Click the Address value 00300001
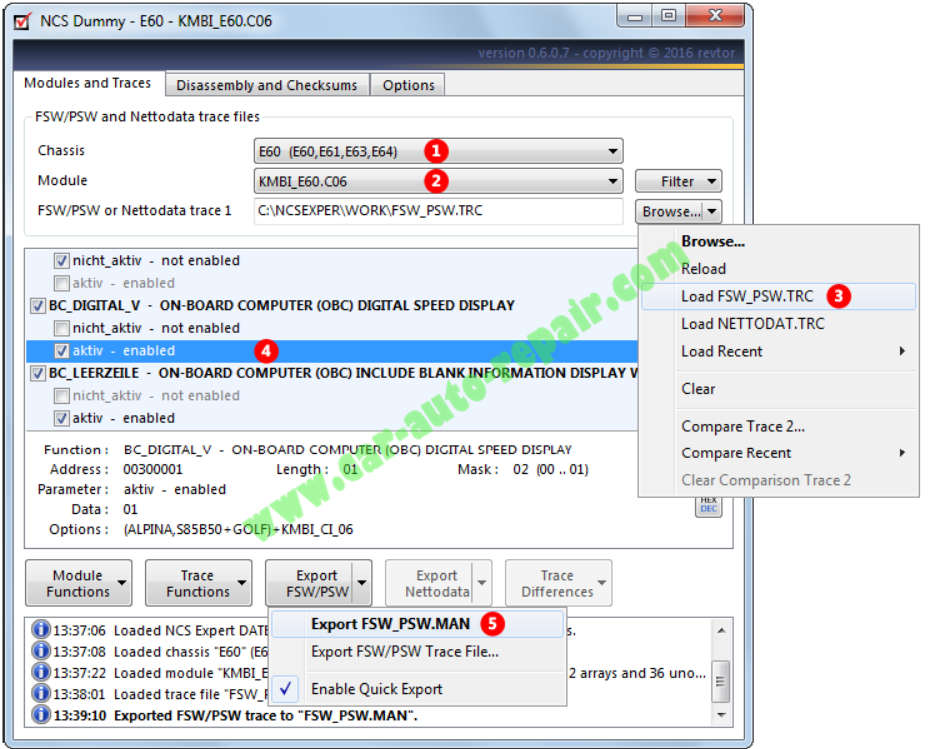Viewport: 928px width, 749px height. [x=153, y=470]
